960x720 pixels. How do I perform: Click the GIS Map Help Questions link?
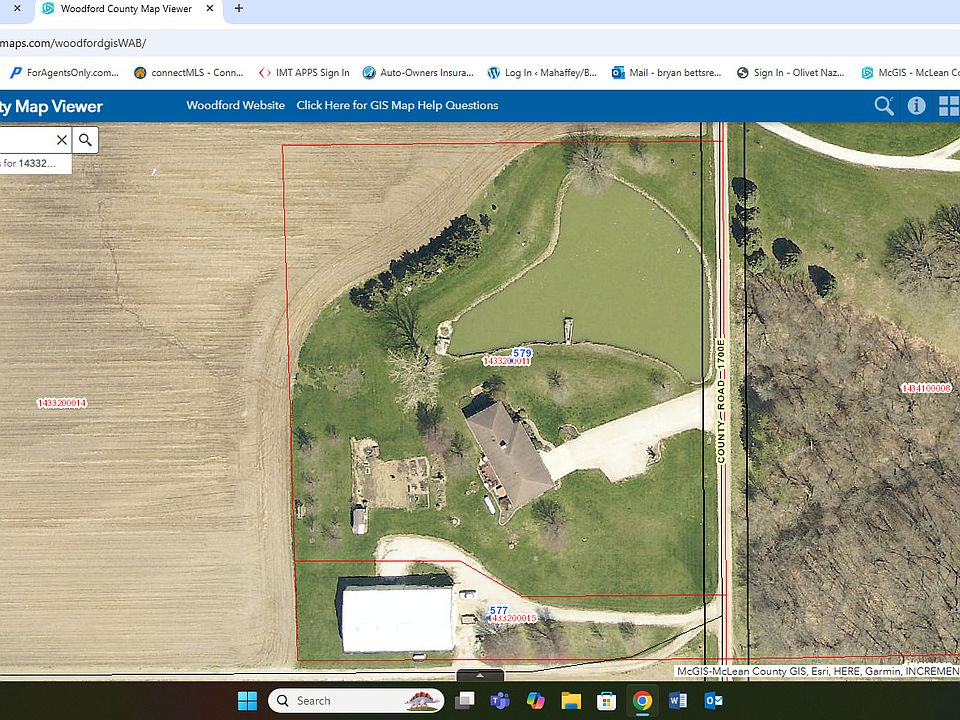[x=397, y=106]
